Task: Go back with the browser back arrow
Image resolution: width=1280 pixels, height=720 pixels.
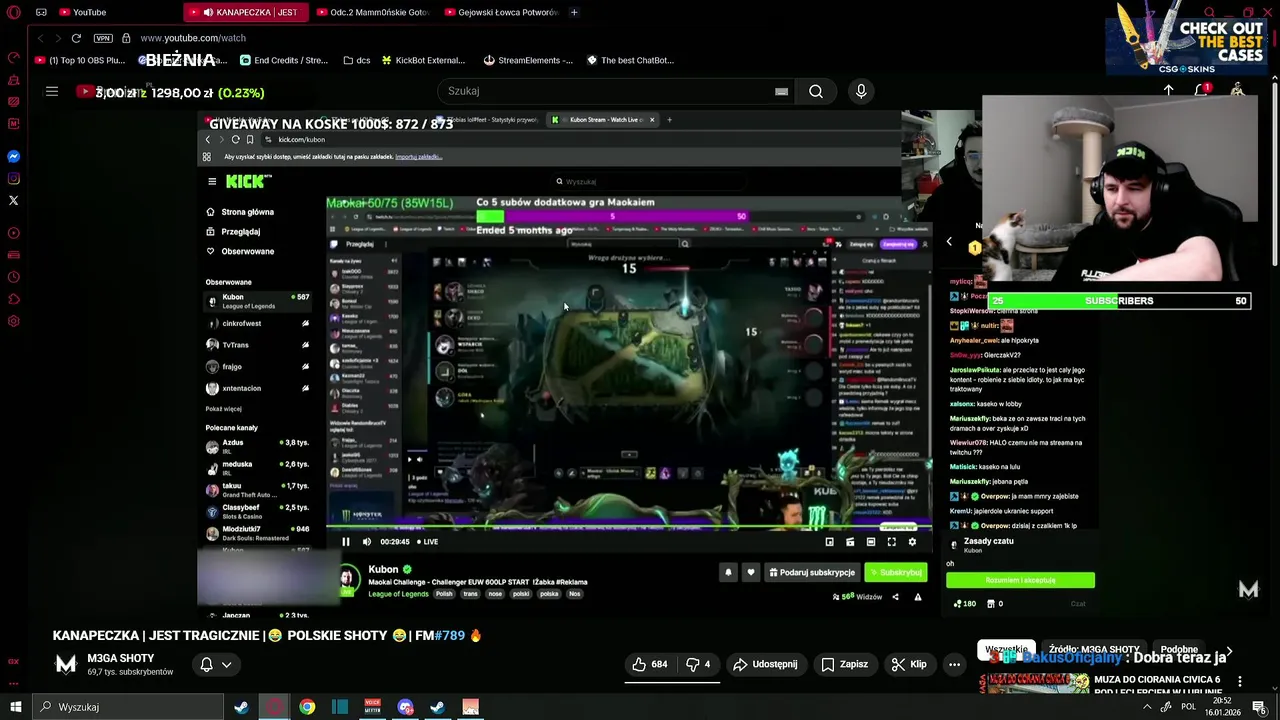Action: click(40, 38)
